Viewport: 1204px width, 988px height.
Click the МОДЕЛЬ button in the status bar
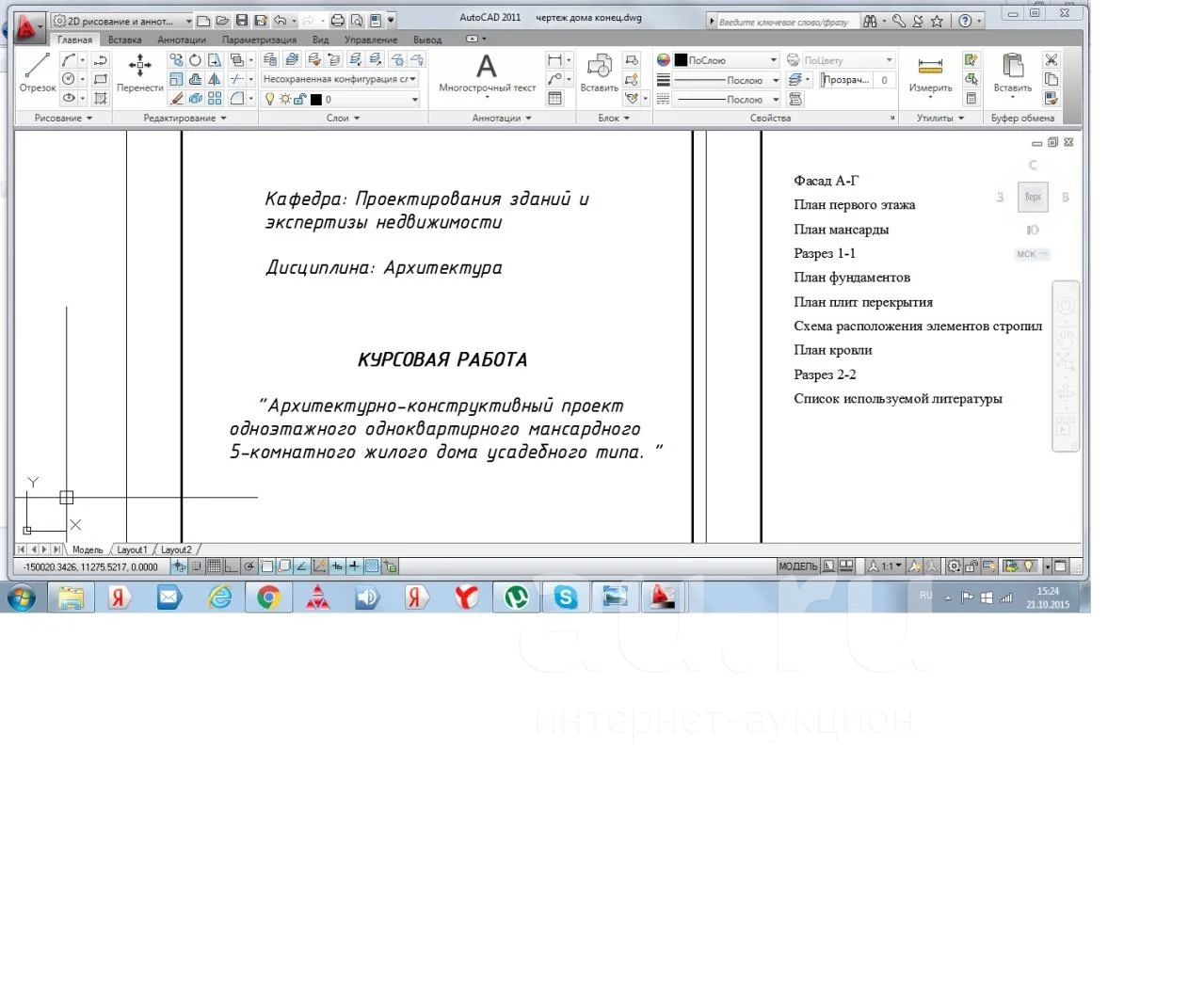click(x=798, y=566)
